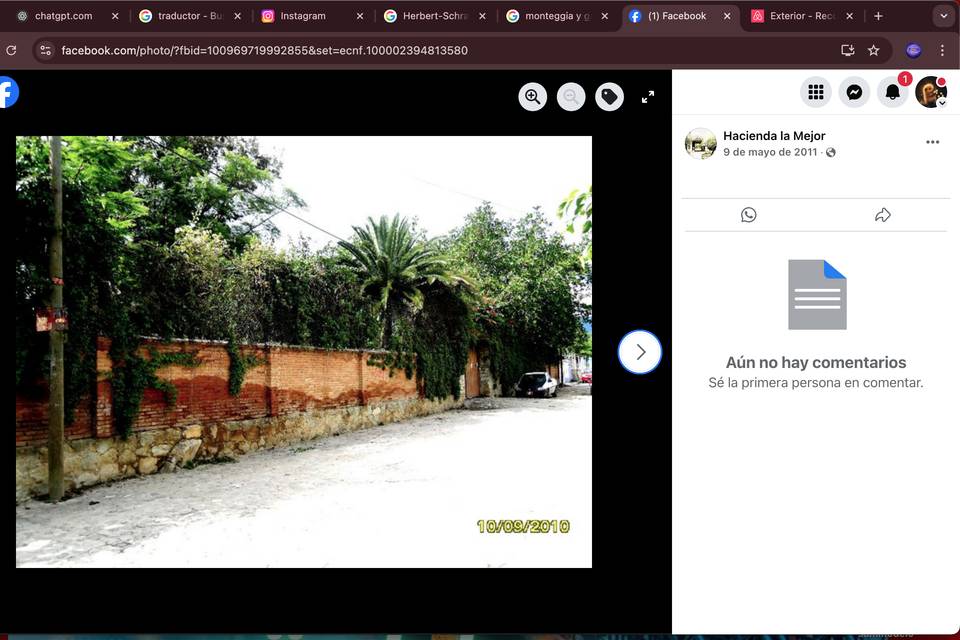Bookmark this page with star icon
The image size is (960, 640).
point(874,50)
